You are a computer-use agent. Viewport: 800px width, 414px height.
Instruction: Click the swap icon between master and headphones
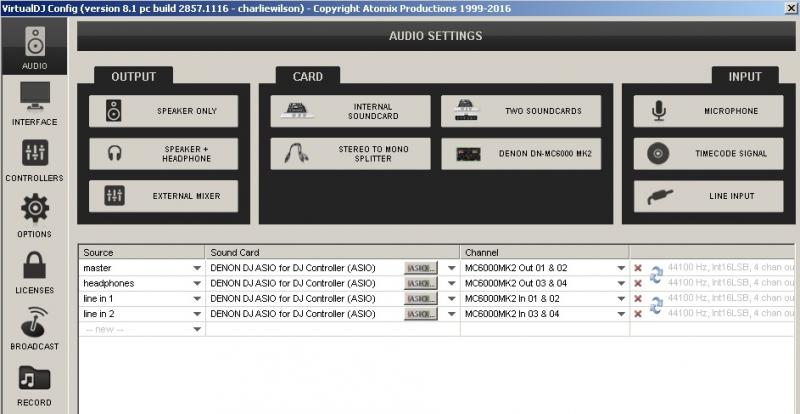tap(656, 275)
